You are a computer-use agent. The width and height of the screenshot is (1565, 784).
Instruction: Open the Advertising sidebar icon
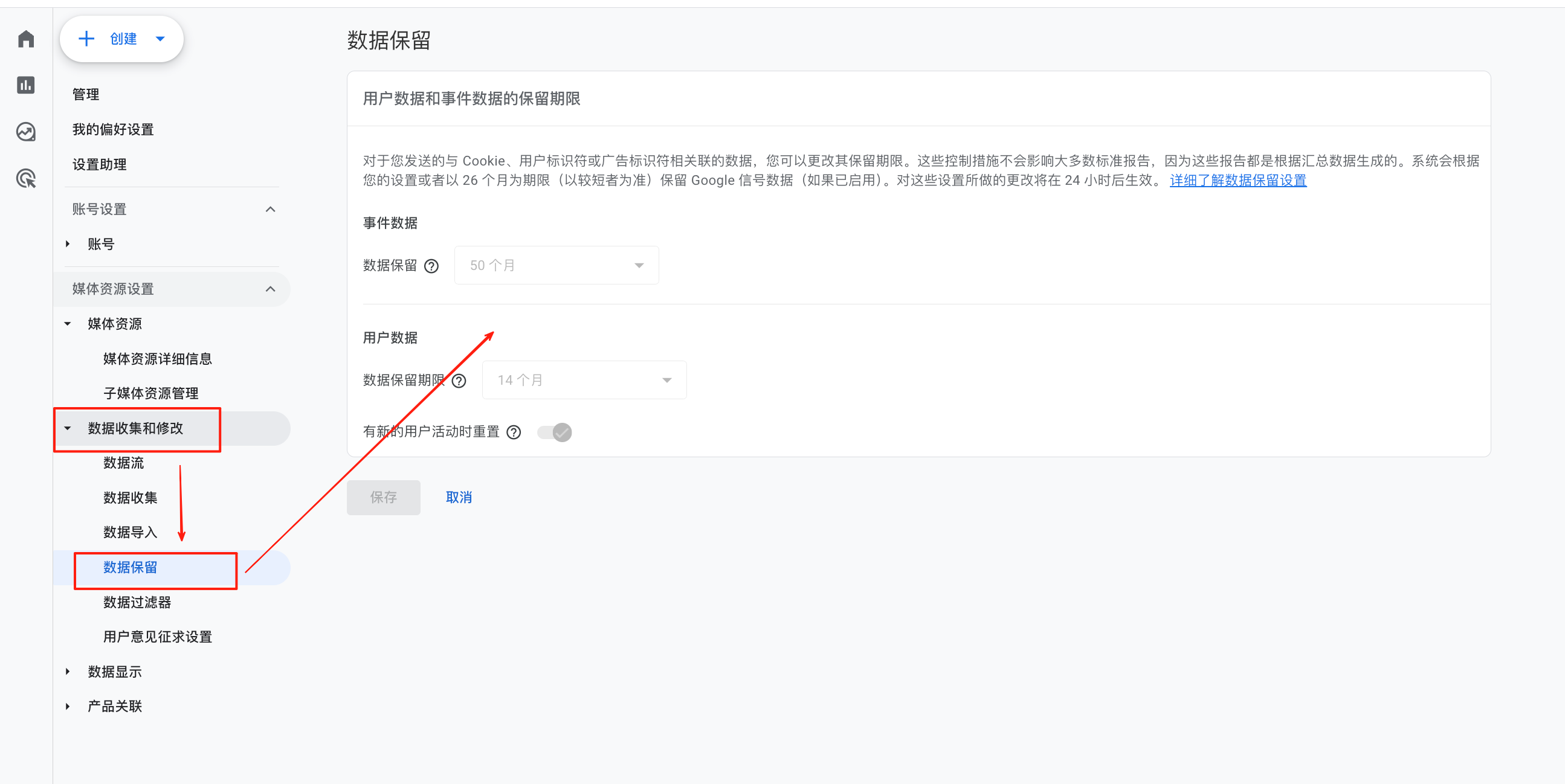tap(25, 178)
